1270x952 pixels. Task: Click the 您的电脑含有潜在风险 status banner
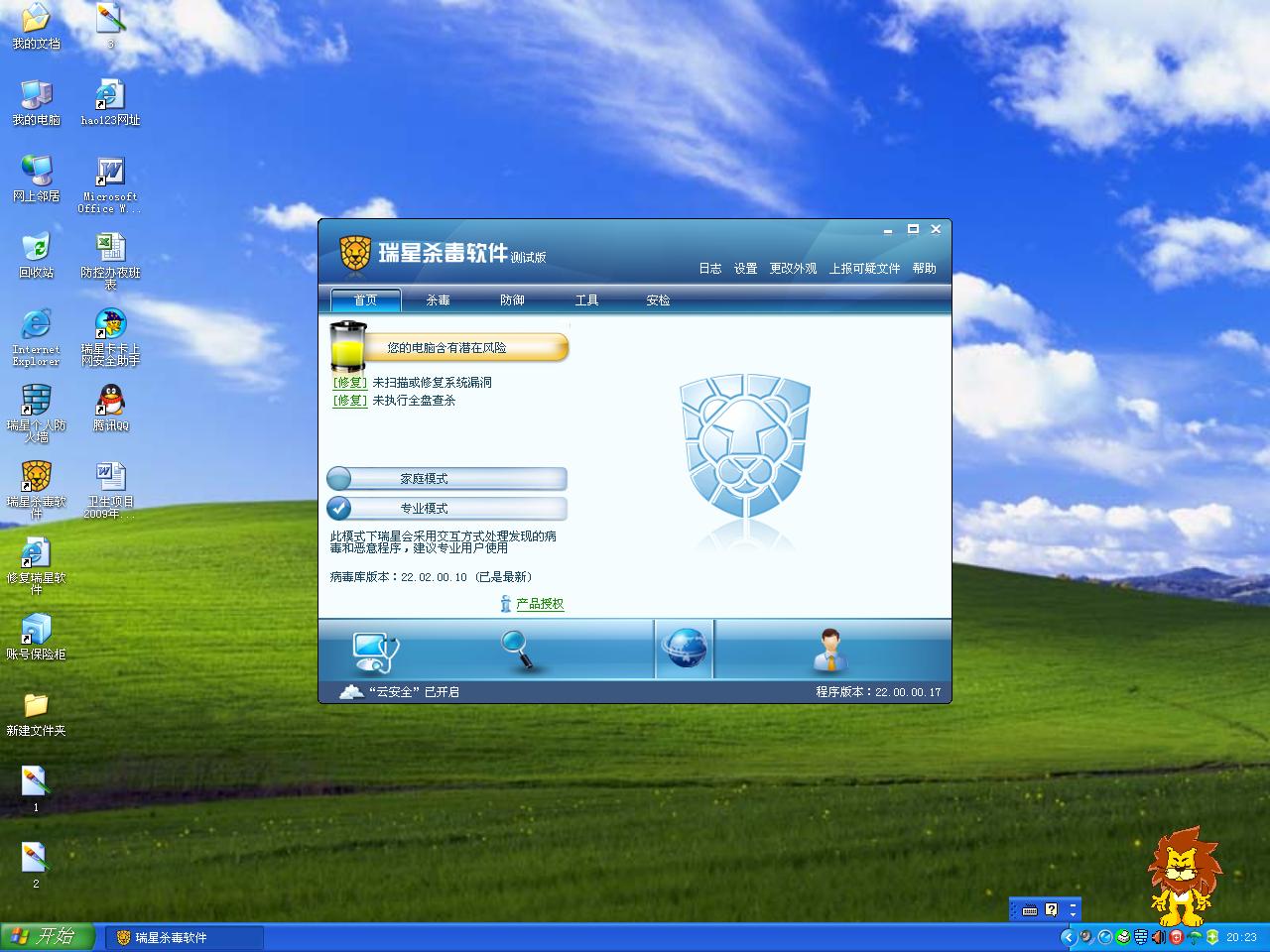[x=464, y=348]
